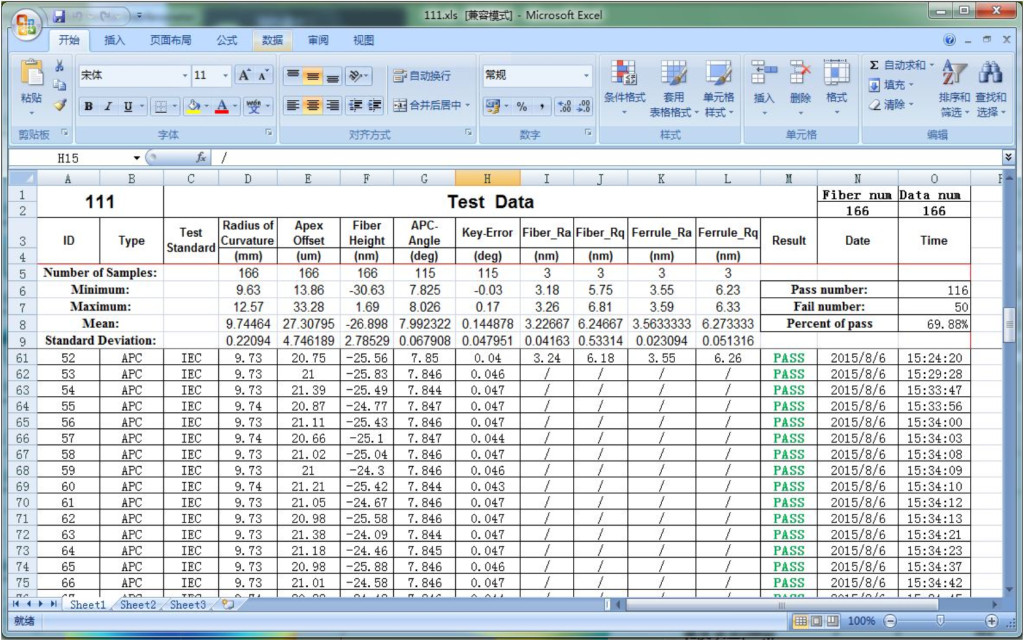Click the Paste clipboard icon
1024x641 pixels.
click(x=31, y=73)
